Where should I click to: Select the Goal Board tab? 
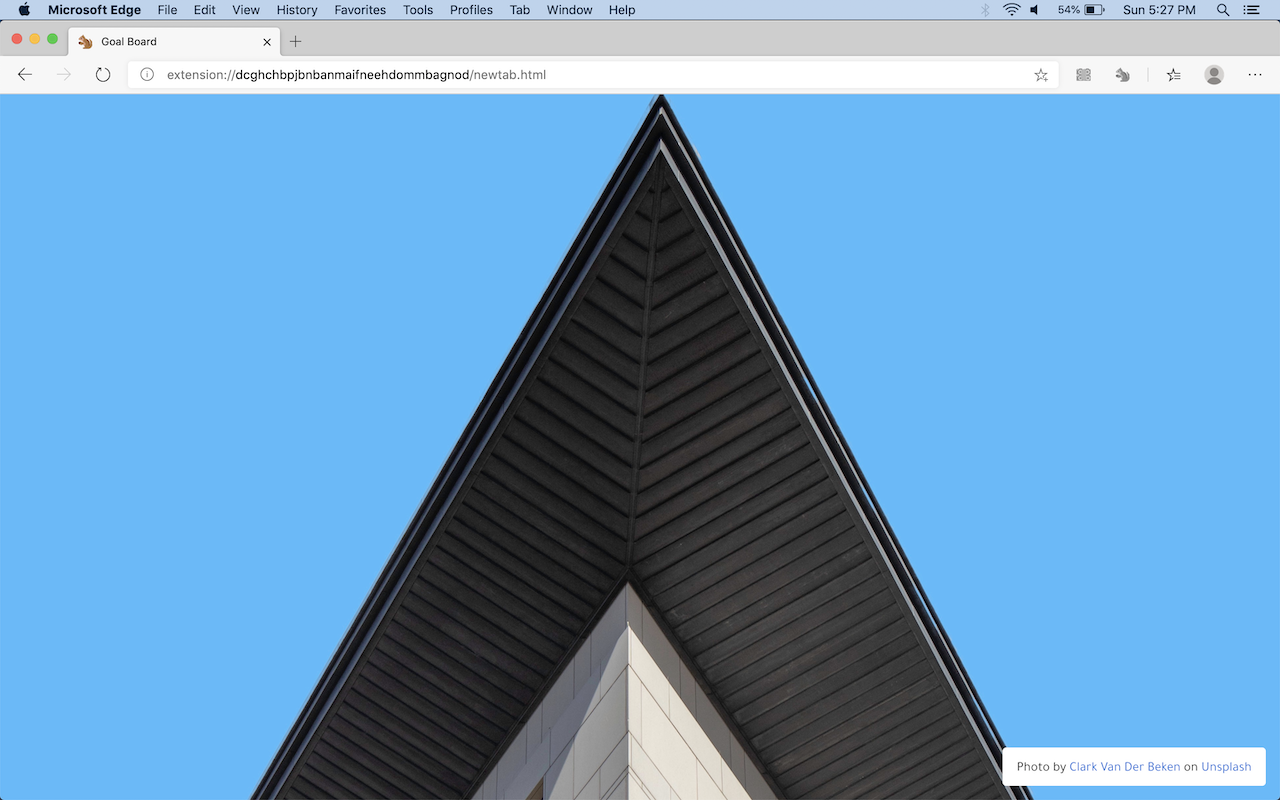point(175,42)
